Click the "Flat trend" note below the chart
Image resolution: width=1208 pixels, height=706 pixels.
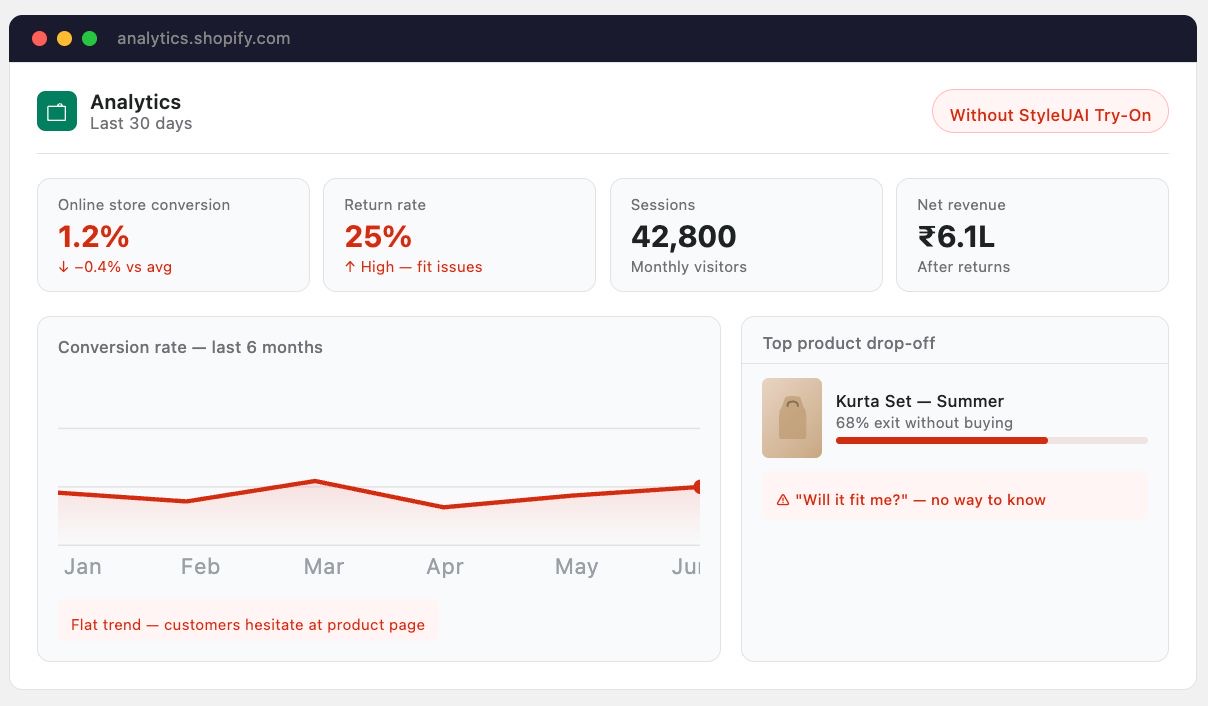click(248, 625)
